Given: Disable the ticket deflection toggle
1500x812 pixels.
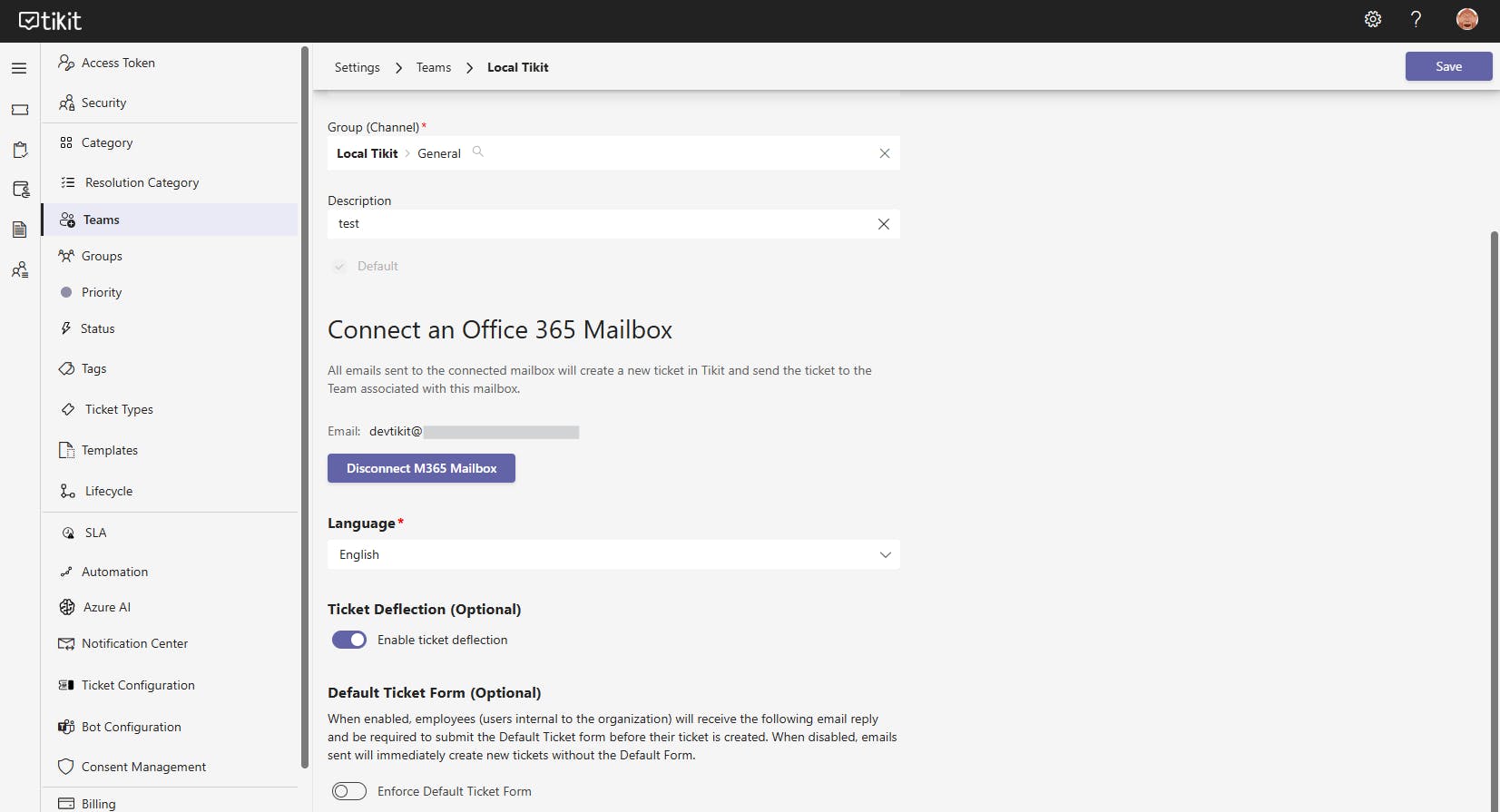Looking at the screenshot, I should (349, 640).
